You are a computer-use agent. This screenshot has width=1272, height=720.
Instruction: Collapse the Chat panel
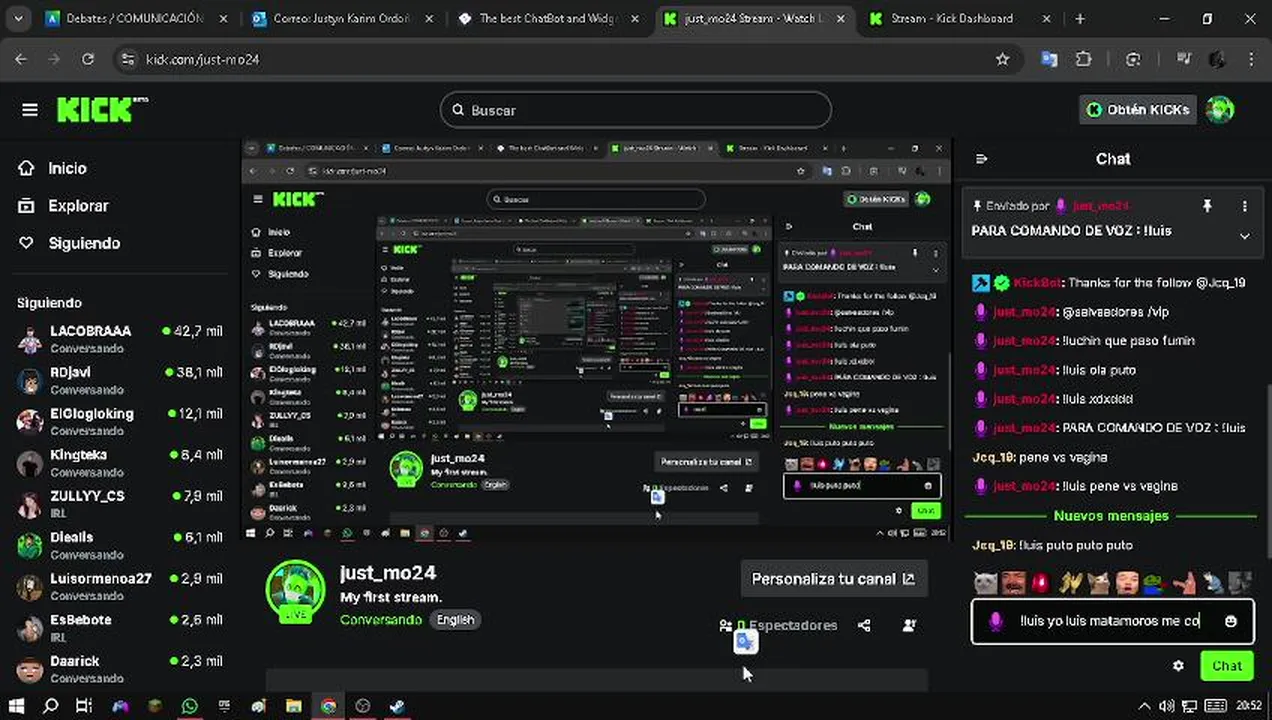tap(981, 159)
